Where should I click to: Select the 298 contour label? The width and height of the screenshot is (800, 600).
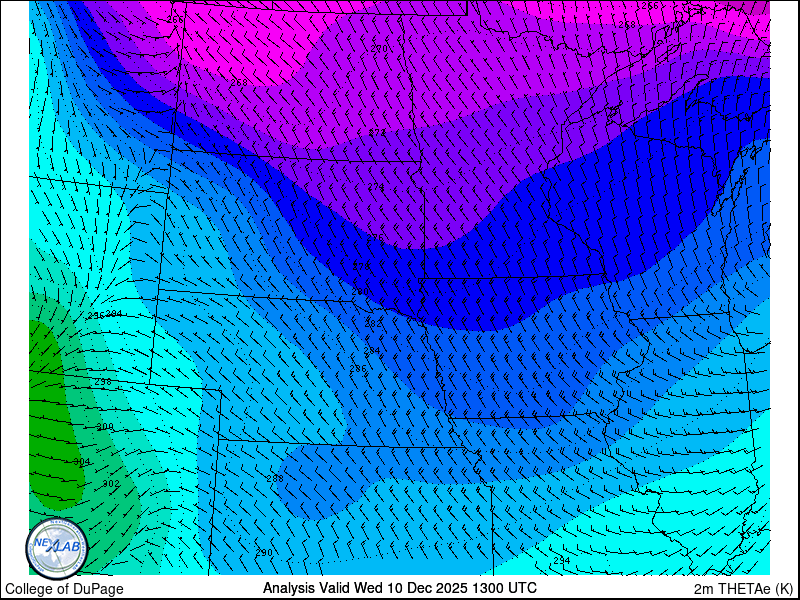103,382
